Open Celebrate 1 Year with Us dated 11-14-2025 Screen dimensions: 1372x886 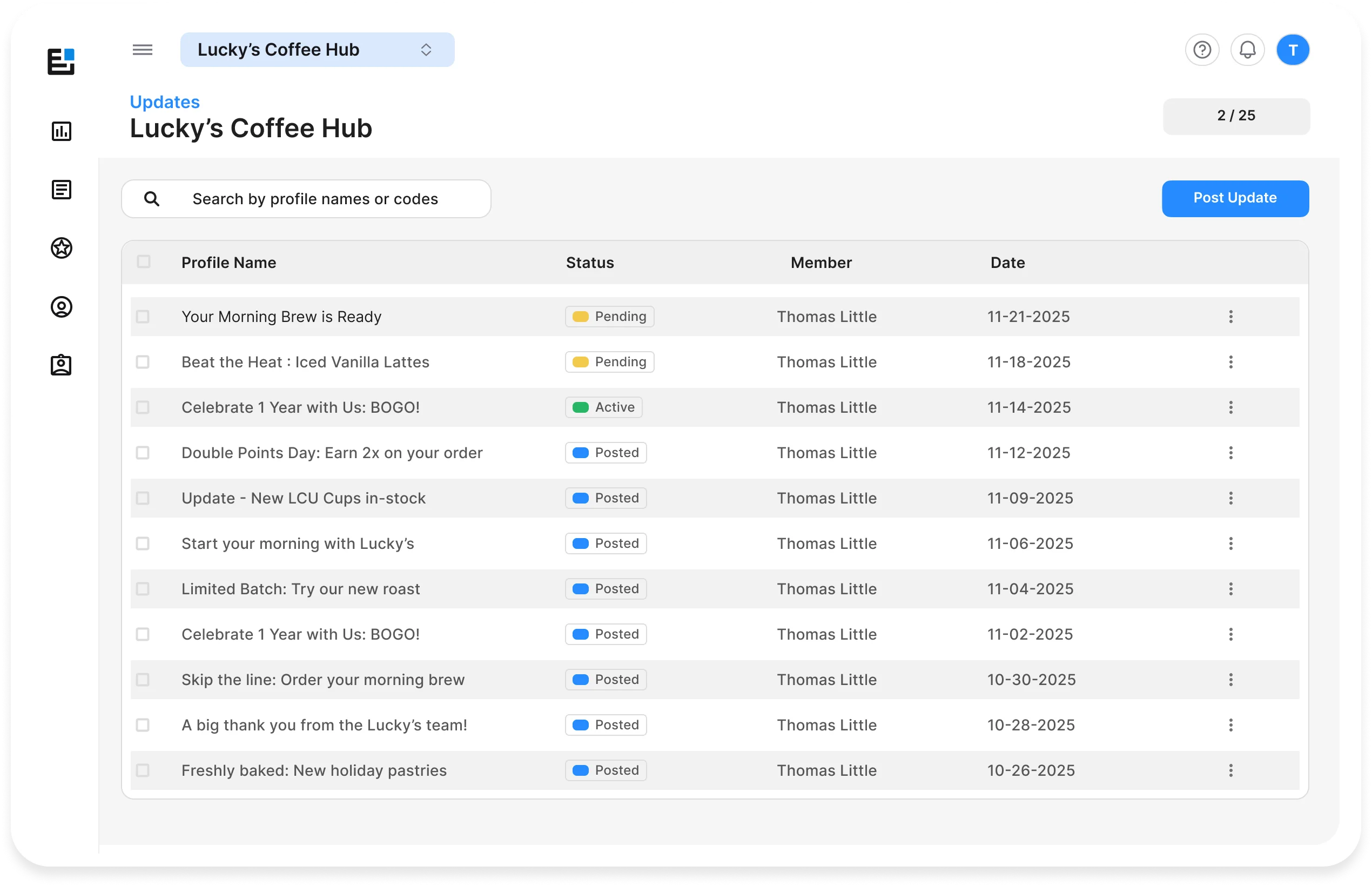(x=300, y=407)
